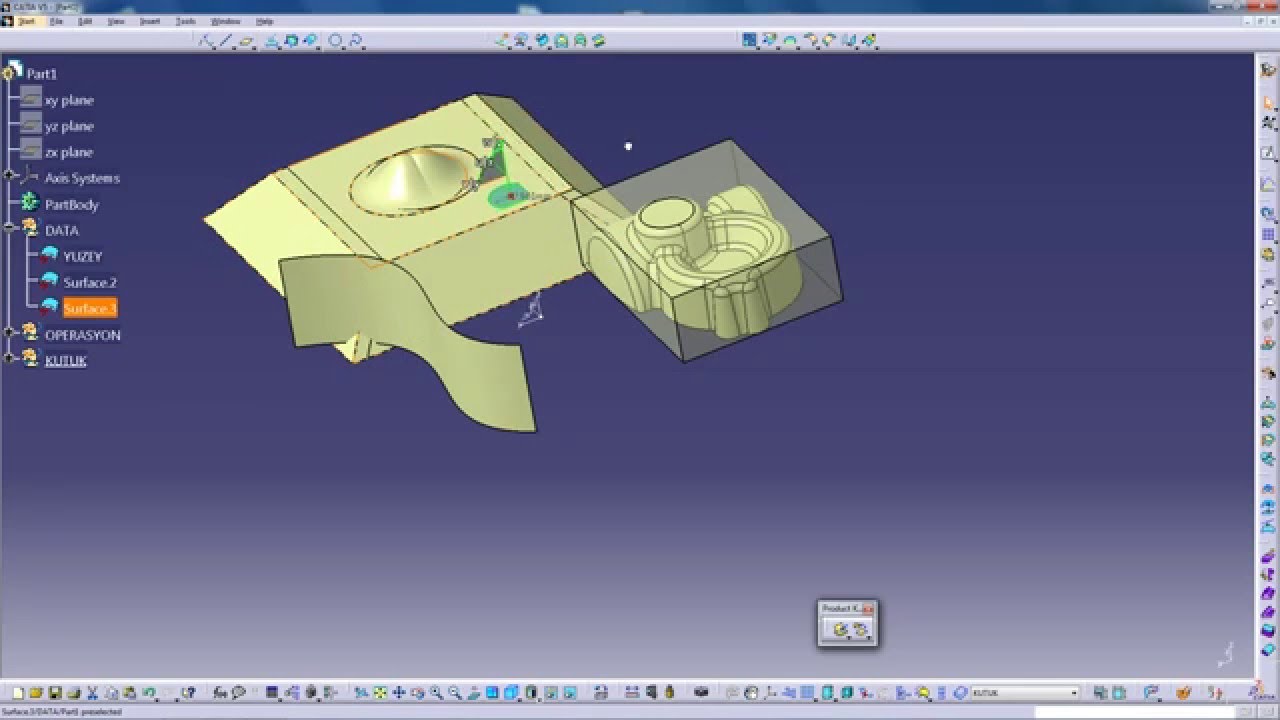
Task: Click second icon in Product Knowledge toolbar
Action: [859, 629]
